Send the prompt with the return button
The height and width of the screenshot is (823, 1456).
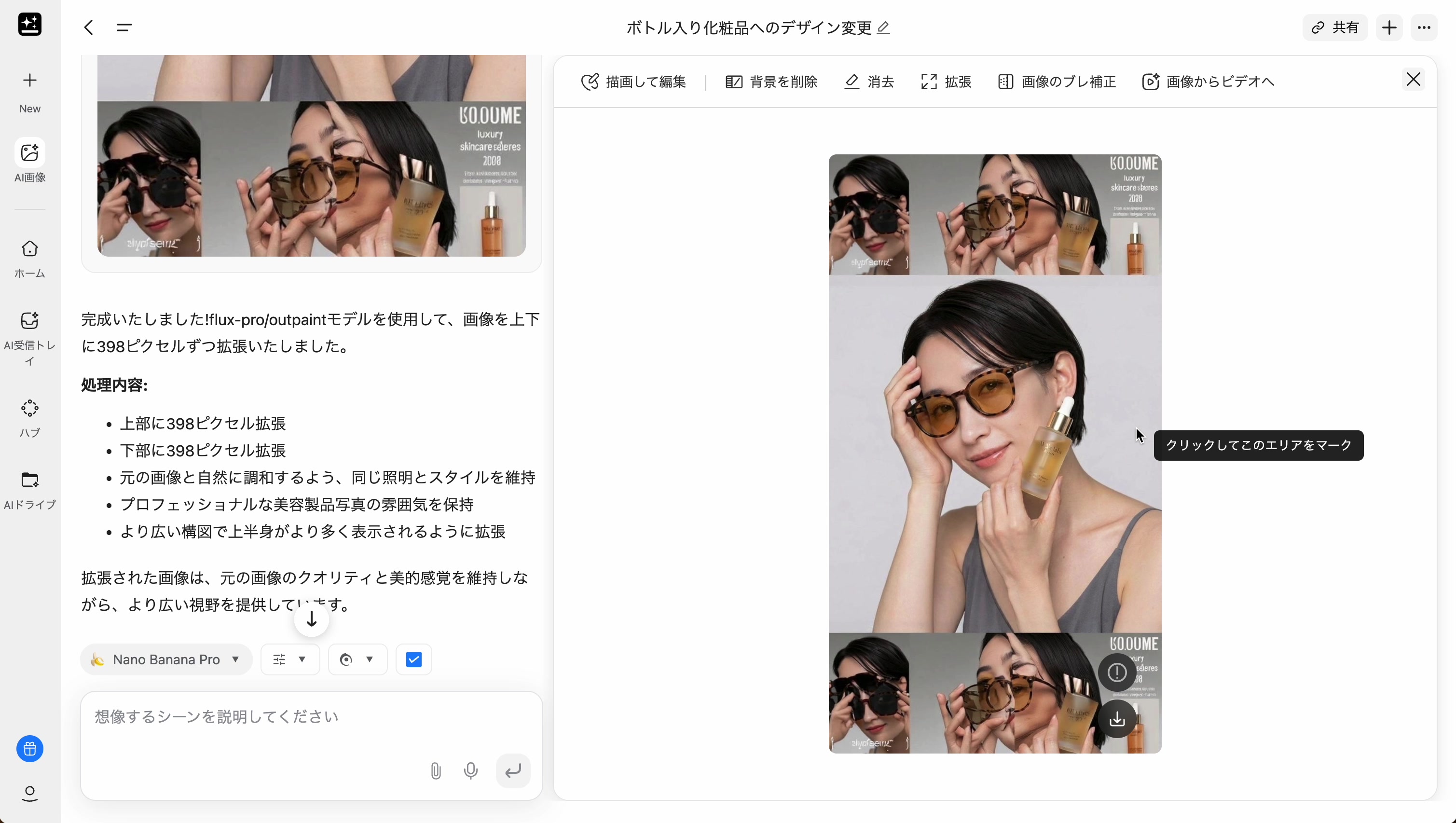click(x=513, y=770)
